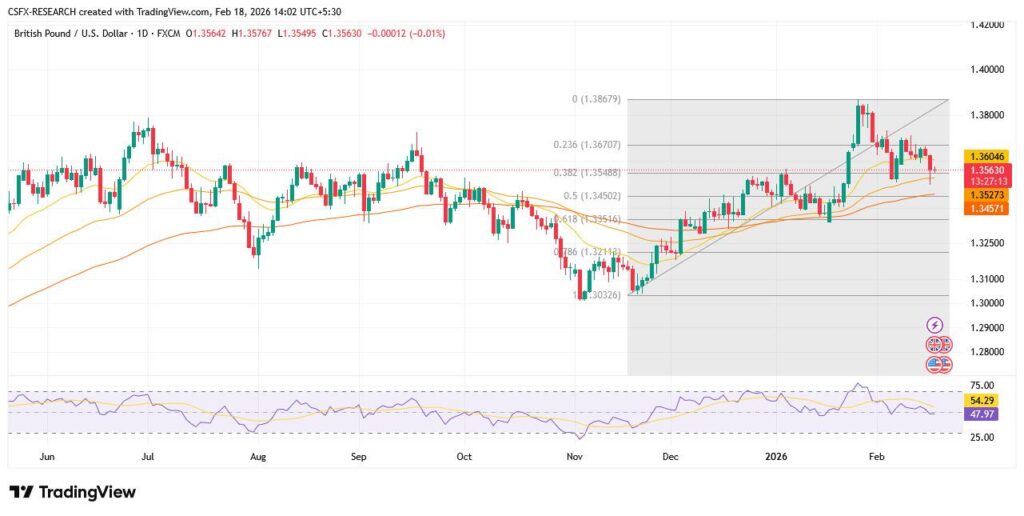Click the Nov label on time axis

pyautogui.click(x=574, y=455)
